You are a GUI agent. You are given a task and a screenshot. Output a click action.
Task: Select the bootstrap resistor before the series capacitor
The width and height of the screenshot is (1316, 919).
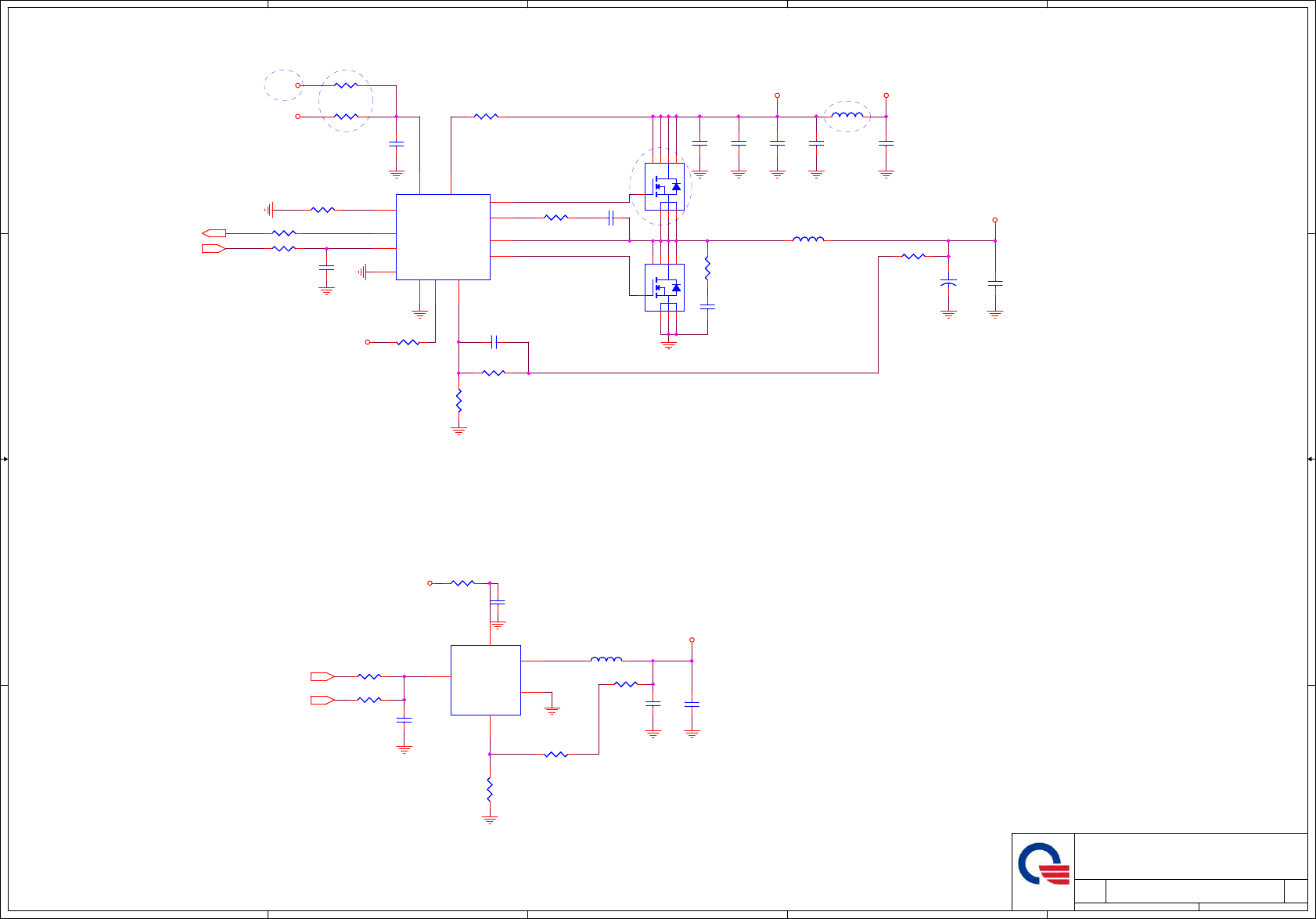point(556,218)
